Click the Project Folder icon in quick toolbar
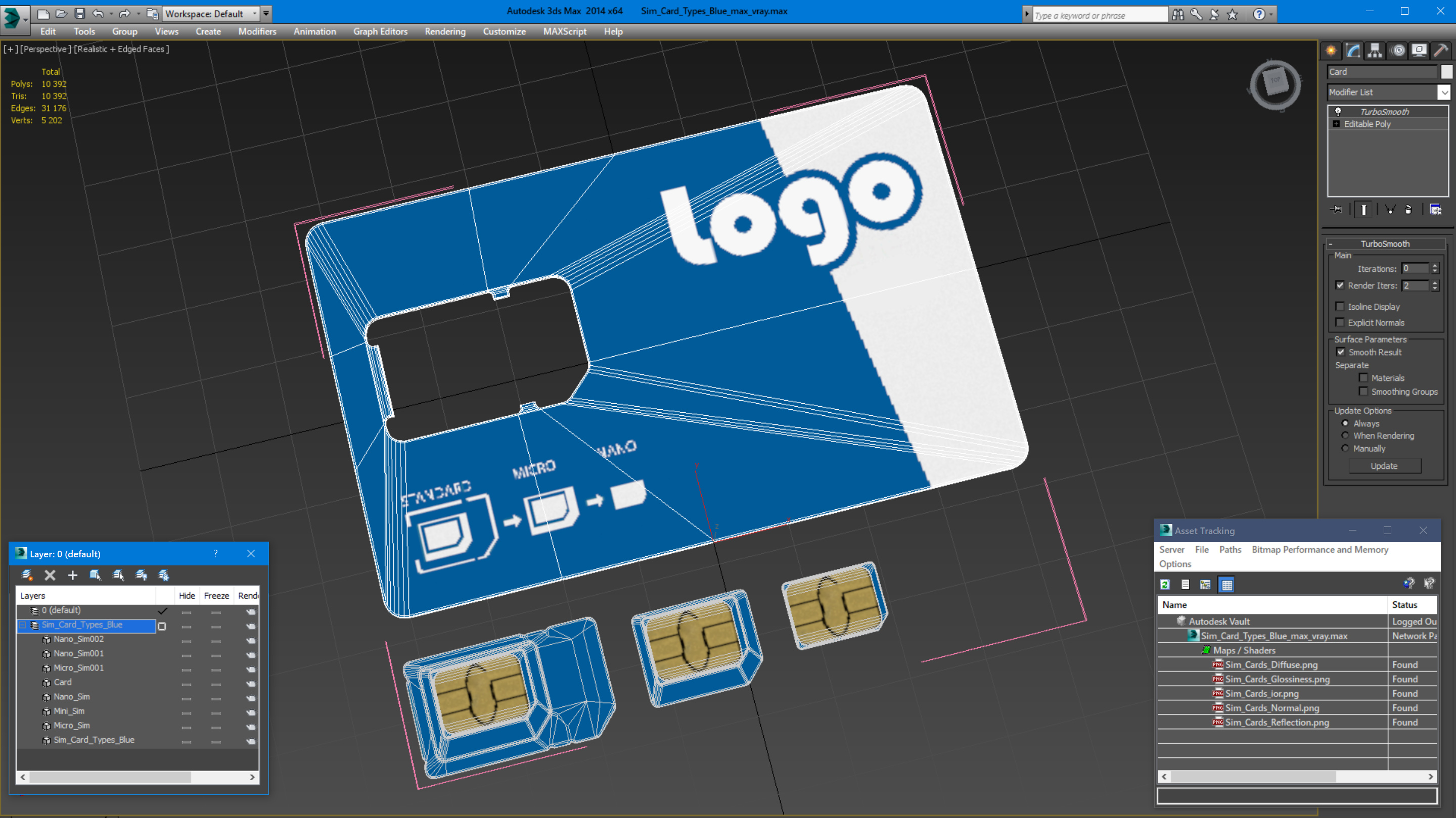The height and width of the screenshot is (818, 1456). pyautogui.click(x=152, y=14)
